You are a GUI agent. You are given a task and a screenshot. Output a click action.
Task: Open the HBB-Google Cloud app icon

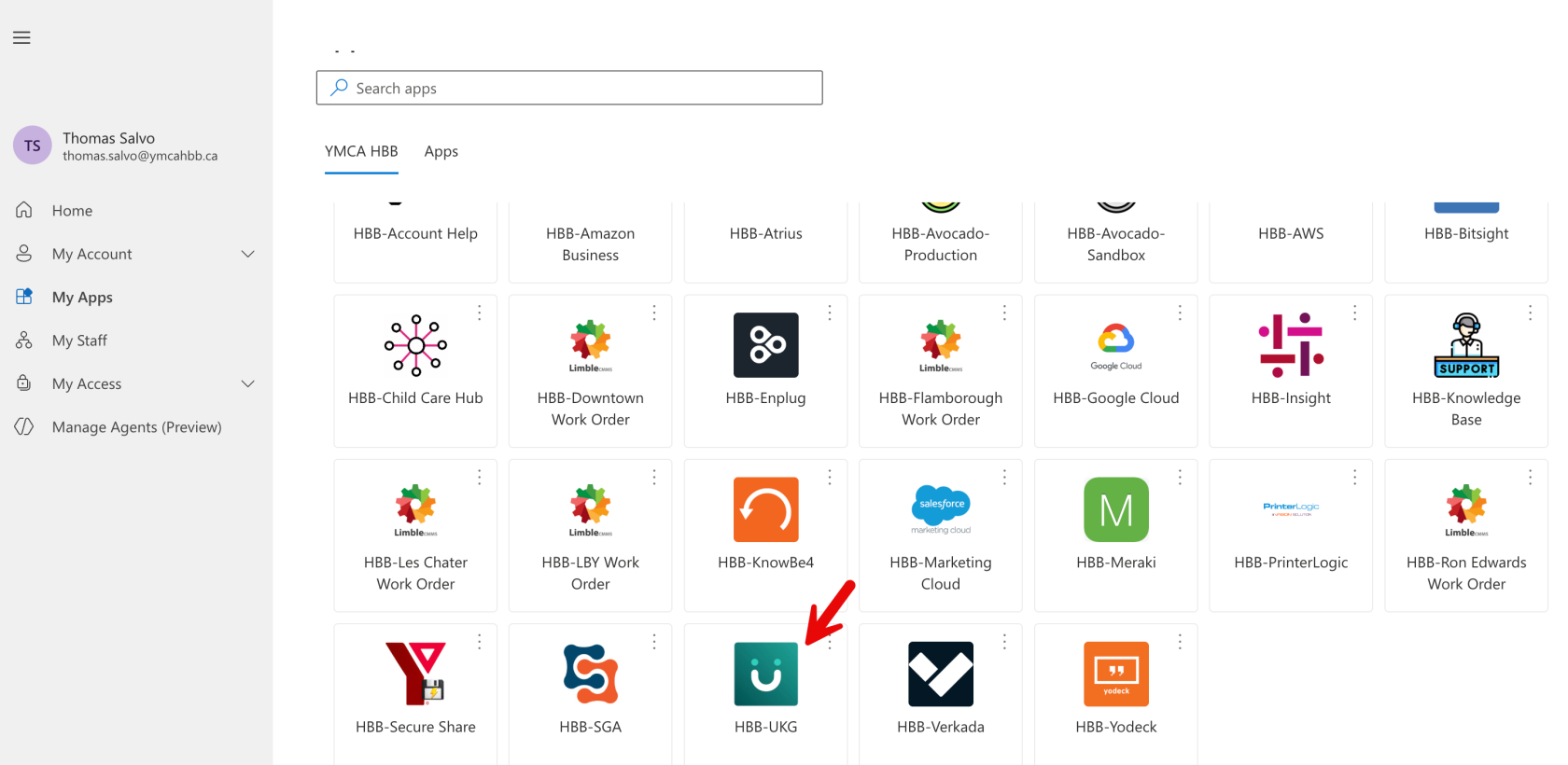(x=1116, y=345)
